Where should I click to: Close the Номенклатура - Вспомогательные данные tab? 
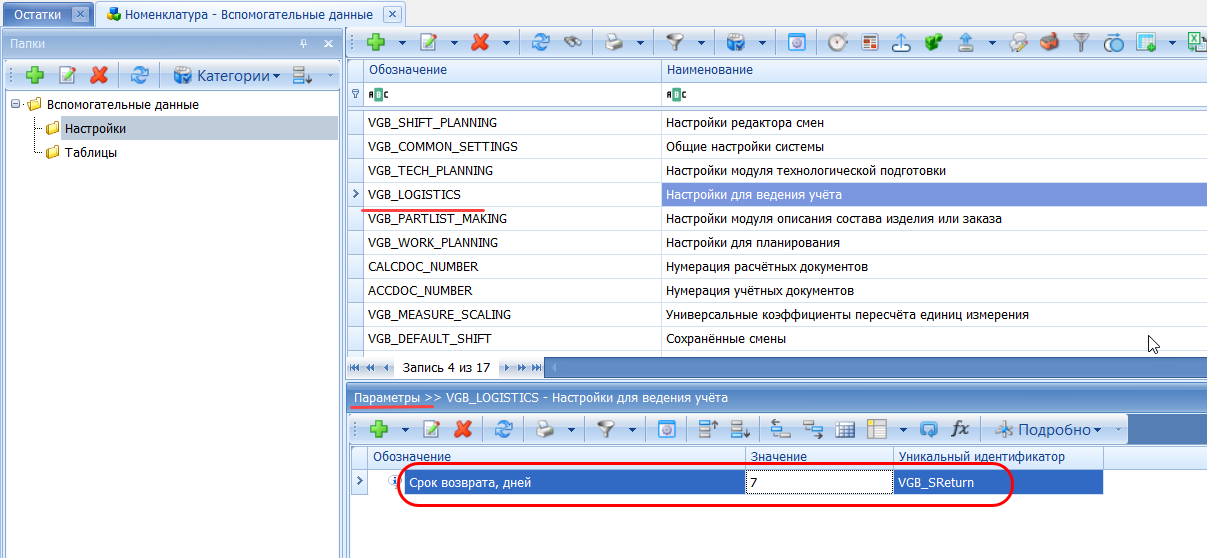pos(392,14)
